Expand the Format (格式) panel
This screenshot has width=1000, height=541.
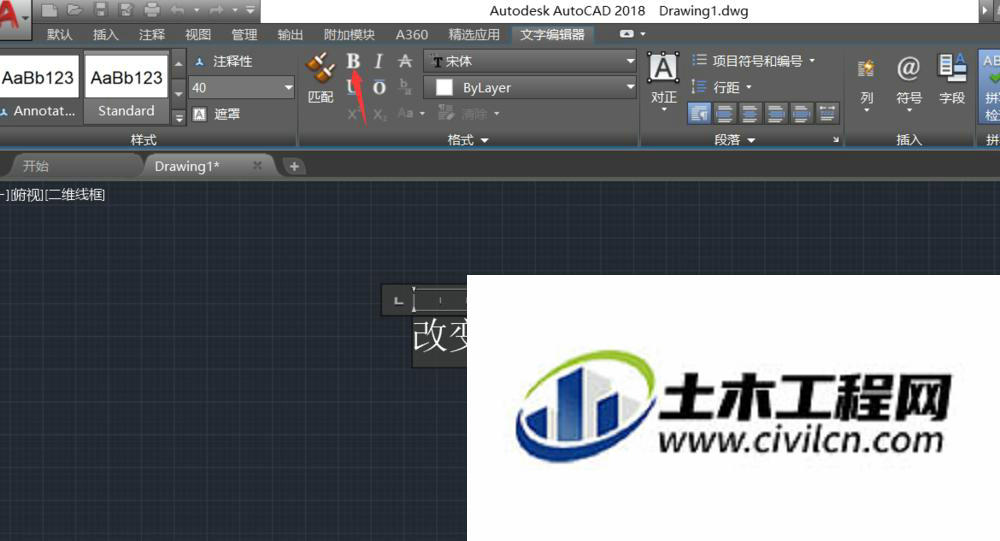468,140
